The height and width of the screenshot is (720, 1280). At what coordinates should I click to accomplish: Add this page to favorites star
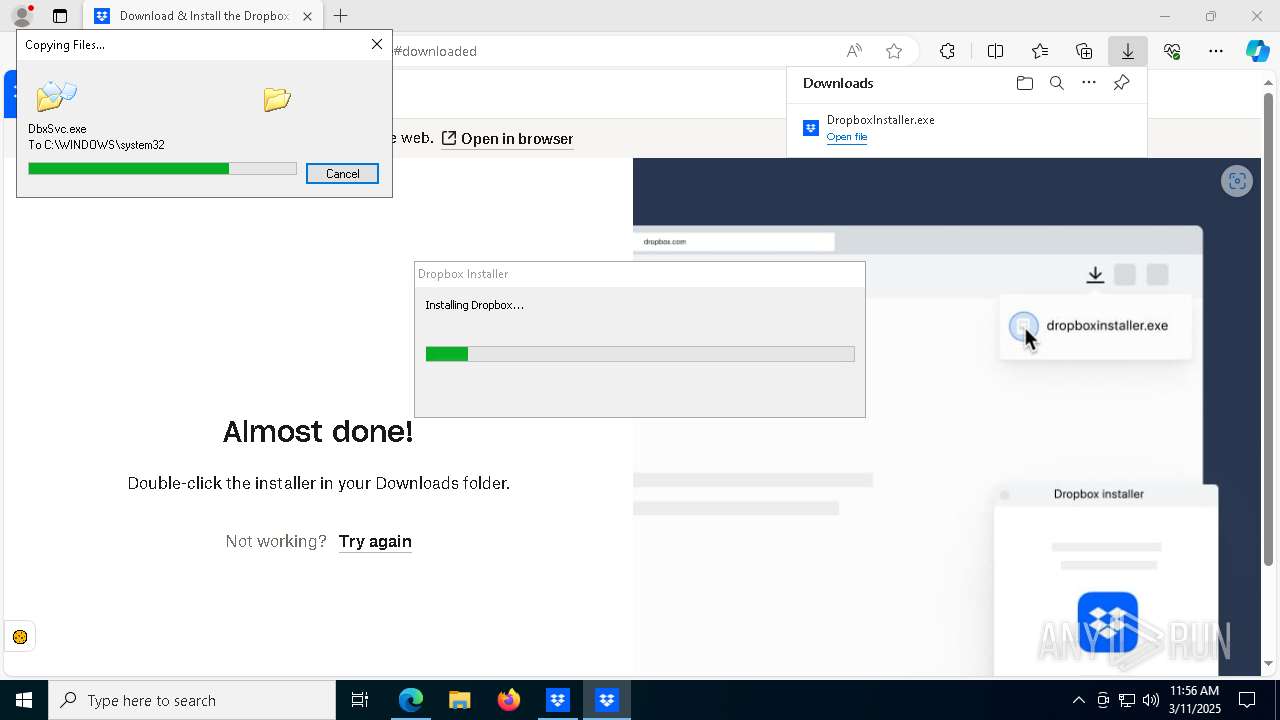tap(894, 51)
